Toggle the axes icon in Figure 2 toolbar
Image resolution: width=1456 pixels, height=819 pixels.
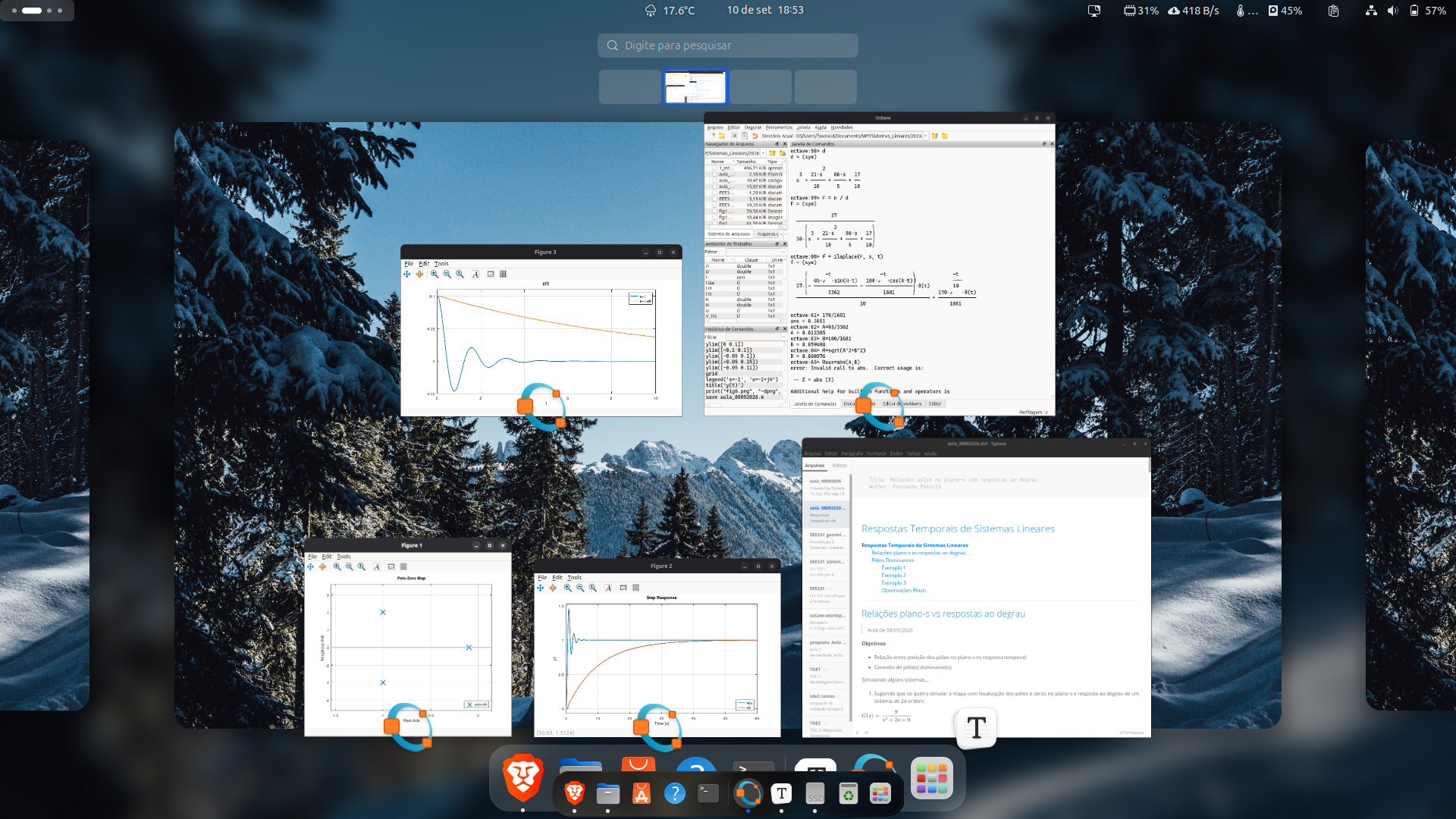(x=623, y=588)
